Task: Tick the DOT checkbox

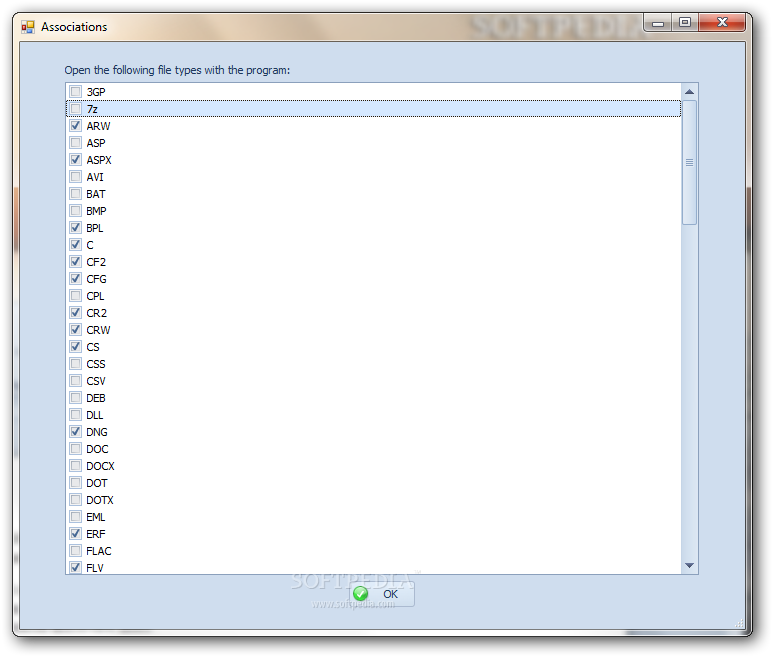Action: [75, 483]
